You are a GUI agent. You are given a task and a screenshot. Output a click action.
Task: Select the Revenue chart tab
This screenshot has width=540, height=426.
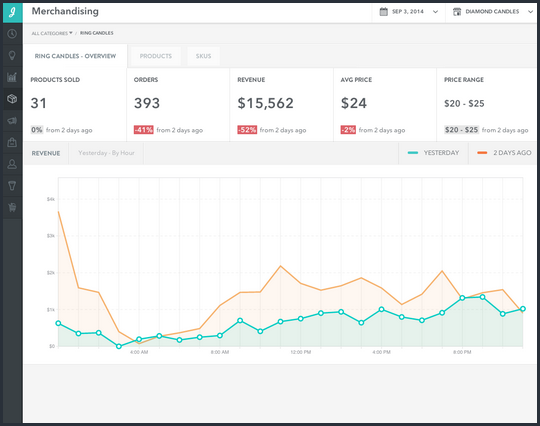click(46, 153)
